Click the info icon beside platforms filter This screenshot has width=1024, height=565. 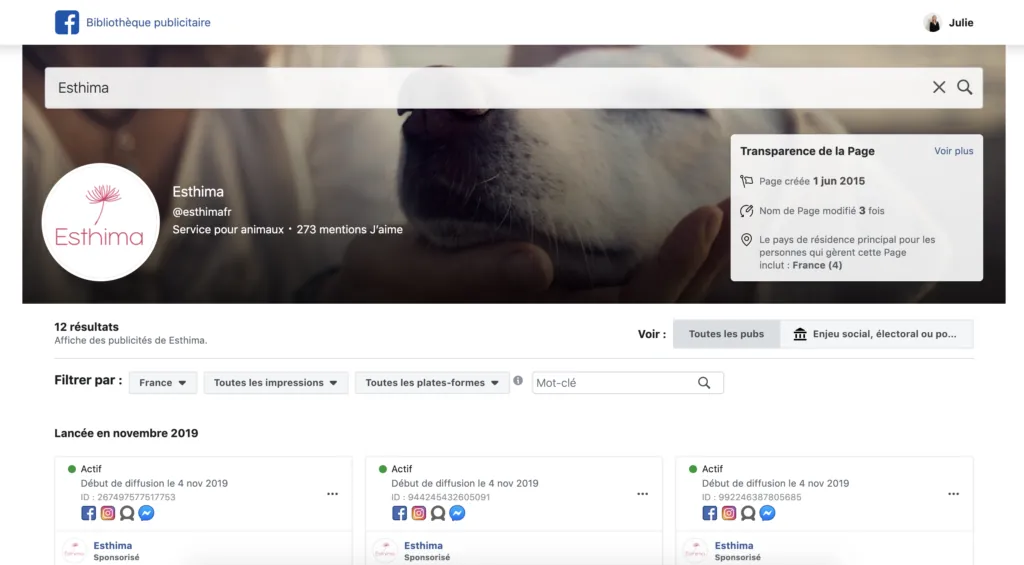(518, 381)
